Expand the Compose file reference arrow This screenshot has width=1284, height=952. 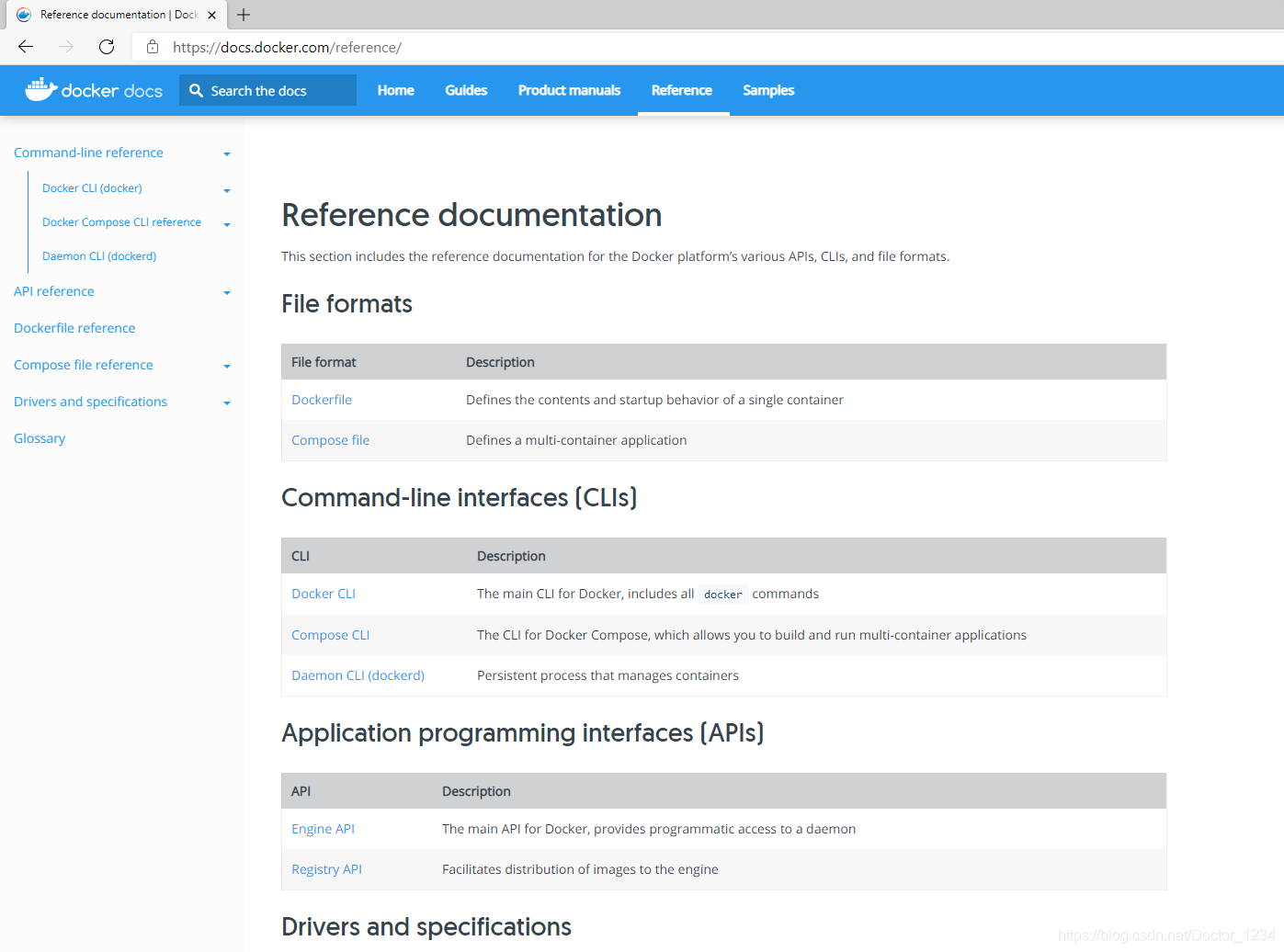(x=227, y=367)
